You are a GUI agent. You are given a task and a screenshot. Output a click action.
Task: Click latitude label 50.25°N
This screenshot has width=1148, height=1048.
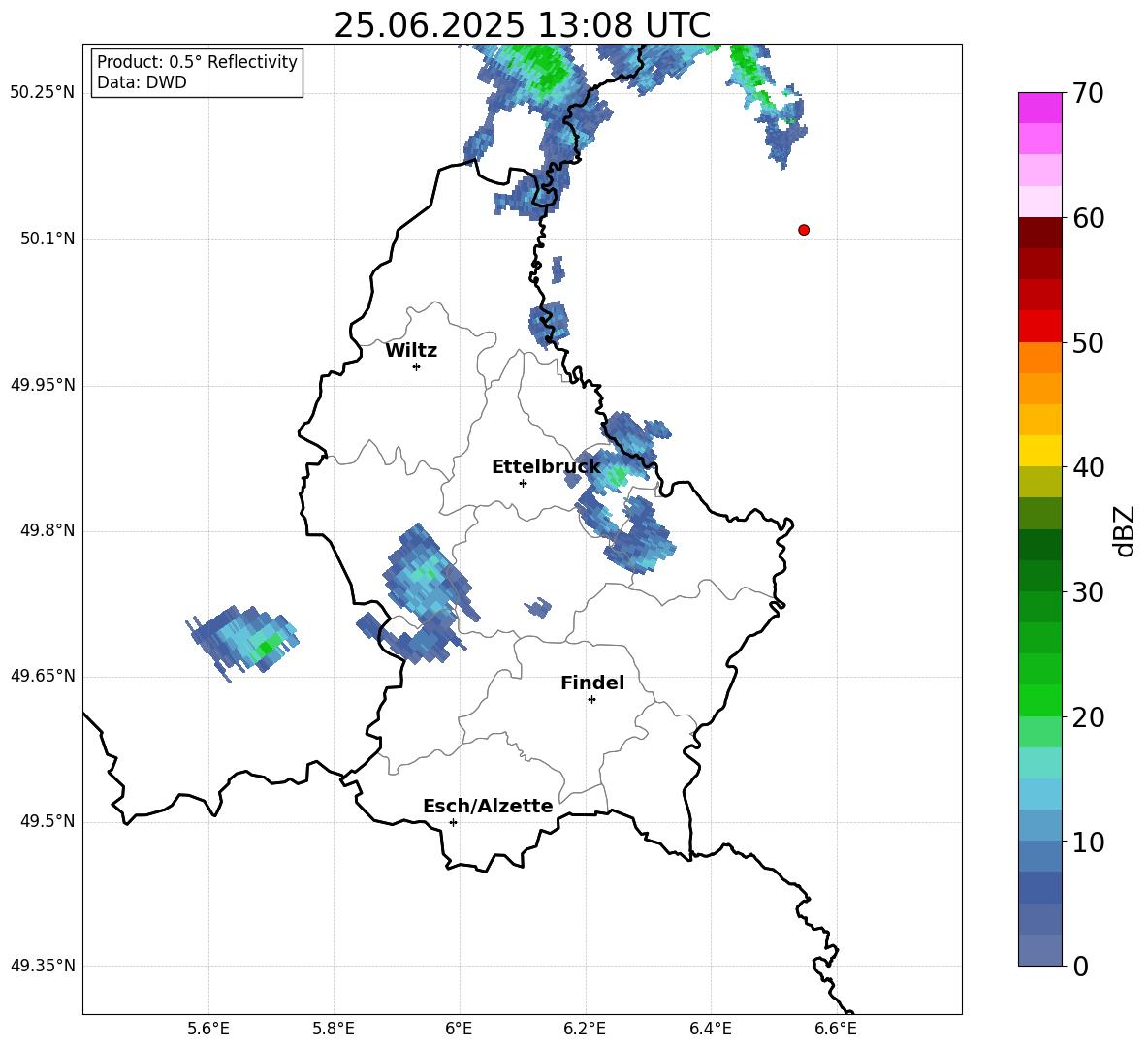(43, 93)
